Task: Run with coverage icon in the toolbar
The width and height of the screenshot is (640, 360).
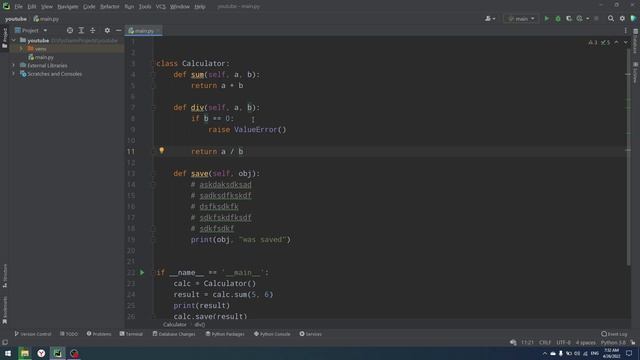Action: [x=569, y=19]
